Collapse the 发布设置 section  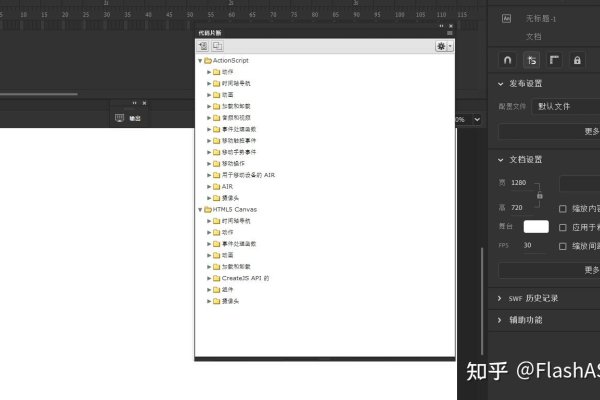point(501,83)
